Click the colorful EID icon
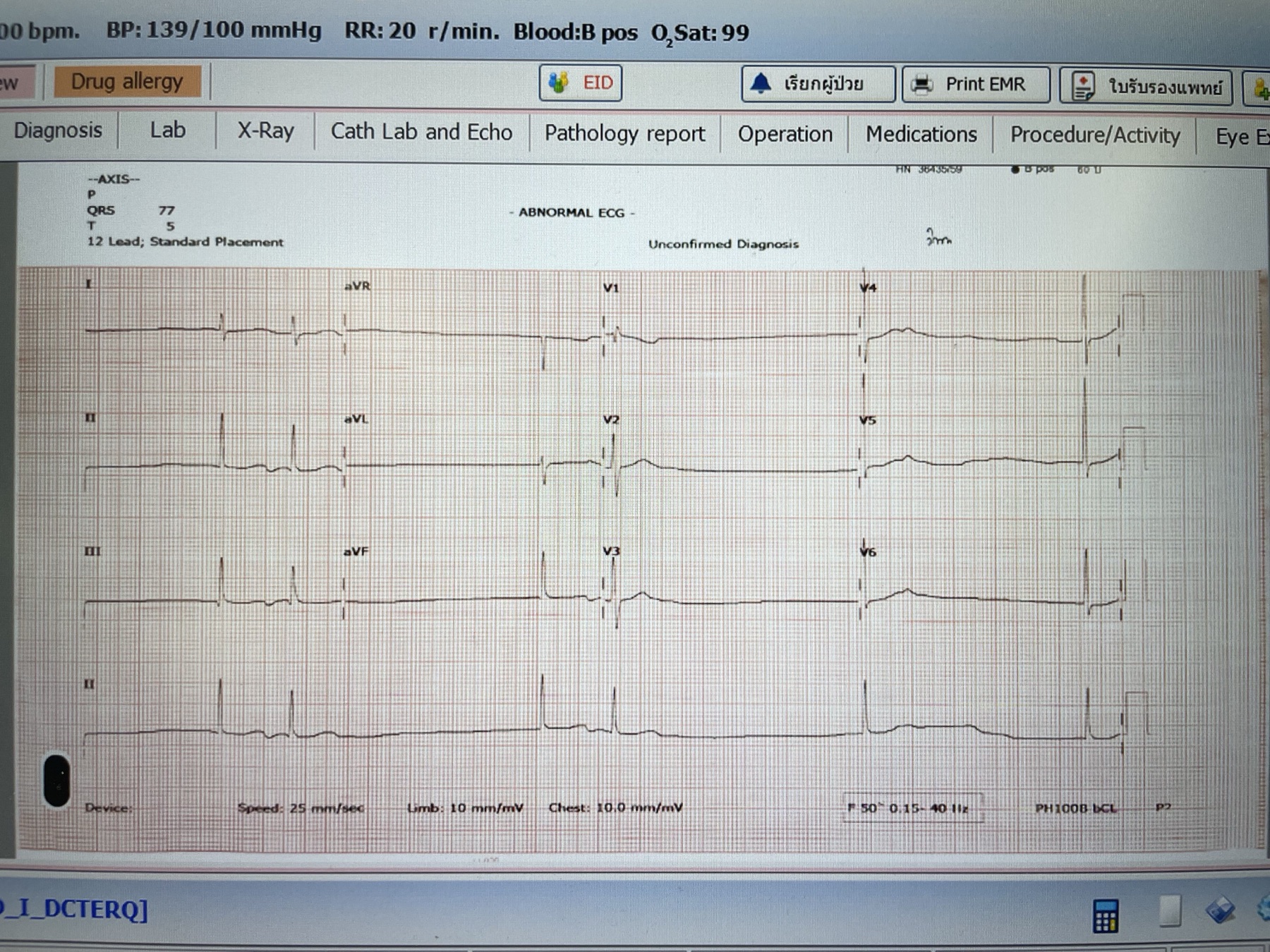 (x=559, y=83)
